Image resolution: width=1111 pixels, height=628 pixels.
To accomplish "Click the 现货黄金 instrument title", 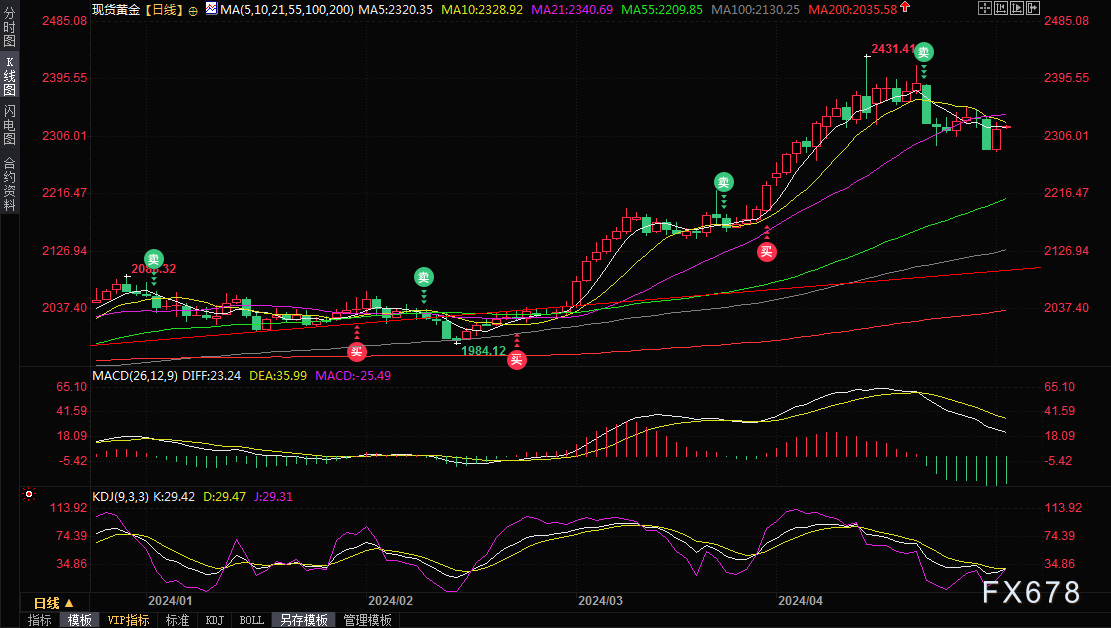I will [117, 10].
